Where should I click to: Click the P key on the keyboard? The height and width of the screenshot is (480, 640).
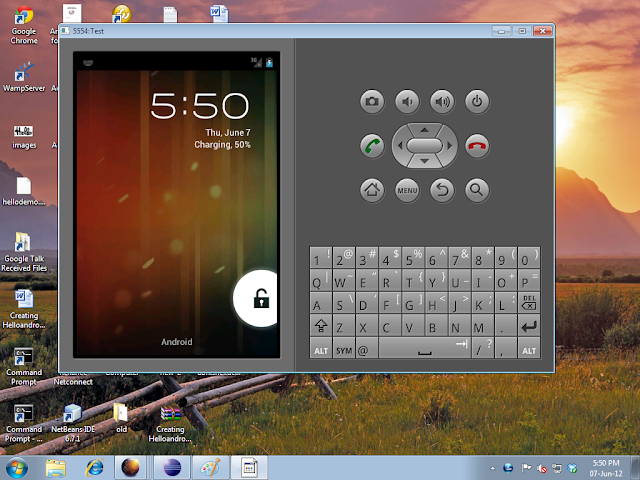point(529,280)
